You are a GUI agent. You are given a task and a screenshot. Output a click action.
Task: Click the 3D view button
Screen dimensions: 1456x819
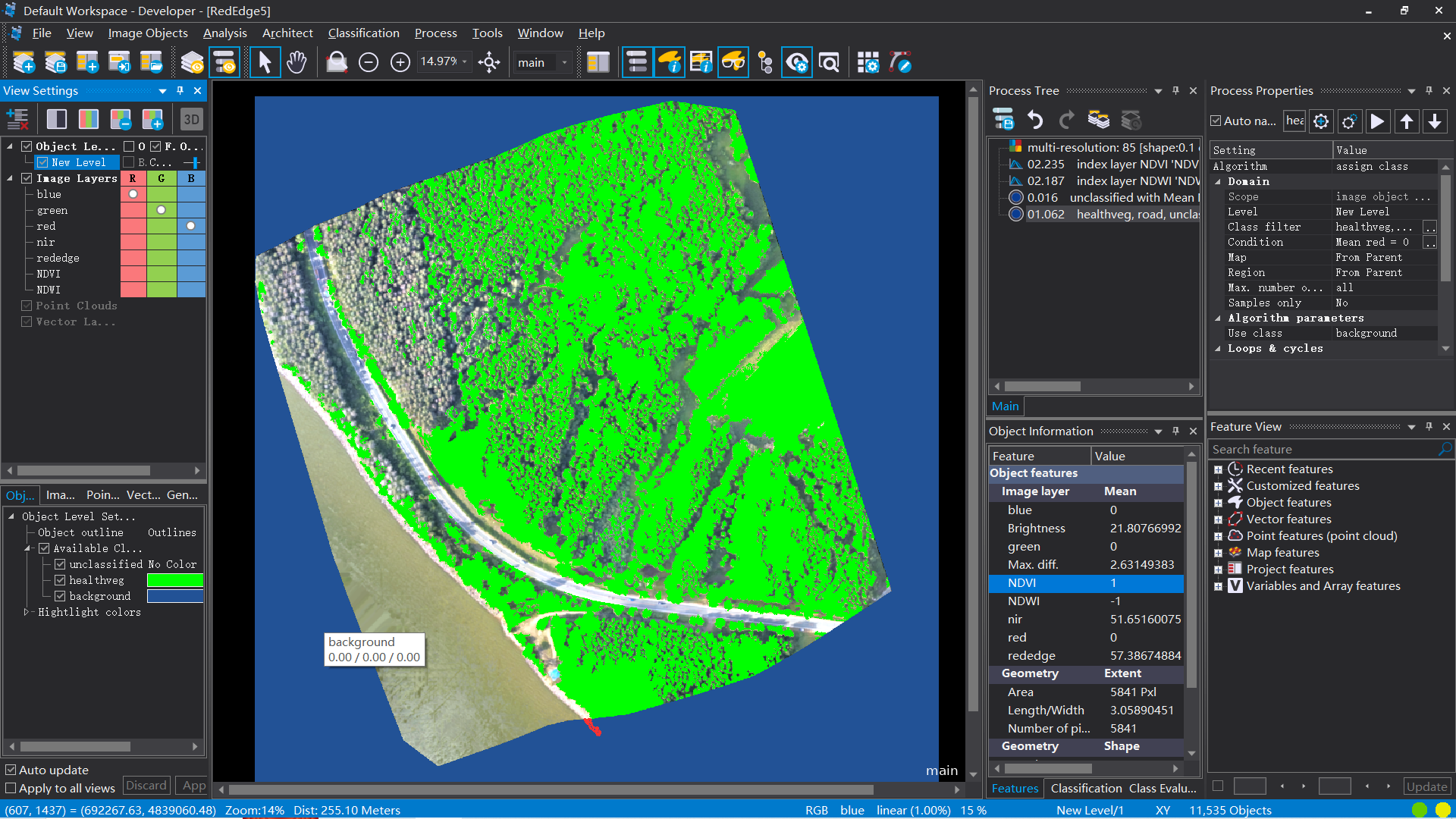point(191,119)
